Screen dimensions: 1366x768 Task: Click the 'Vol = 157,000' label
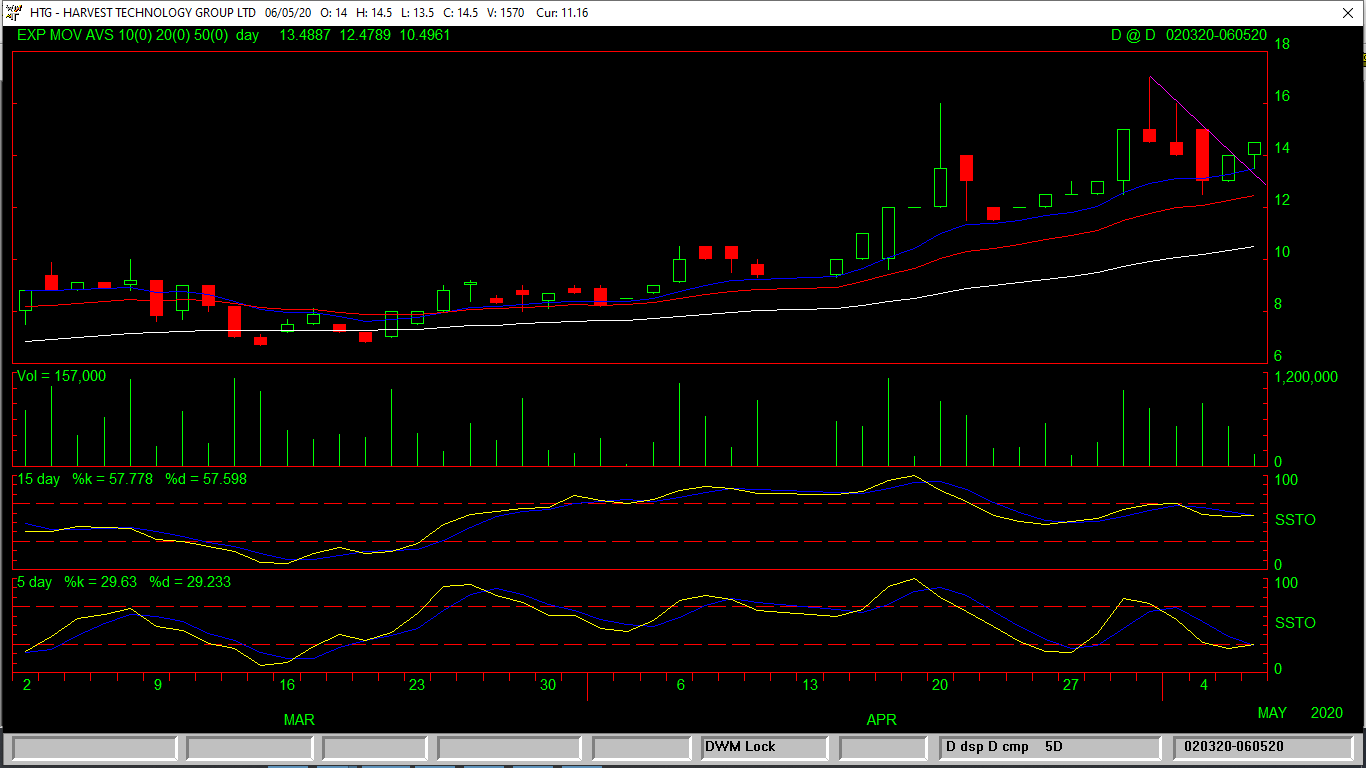pyautogui.click(x=61, y=377)
